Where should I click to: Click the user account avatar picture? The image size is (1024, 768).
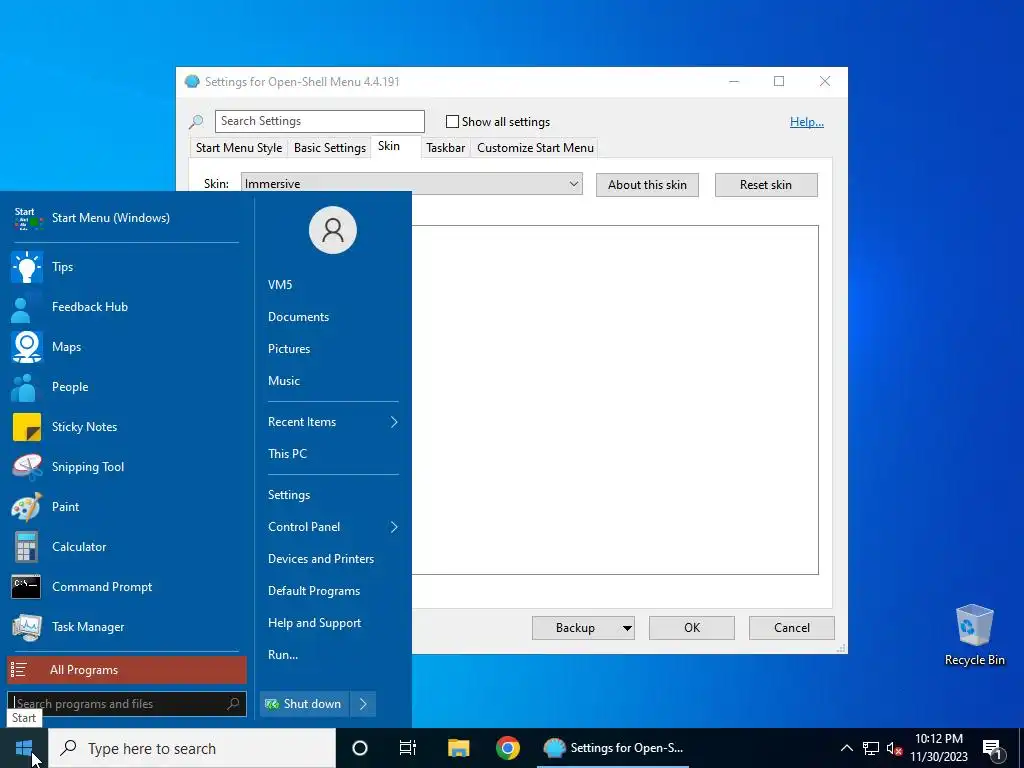[x=332, y=230]
